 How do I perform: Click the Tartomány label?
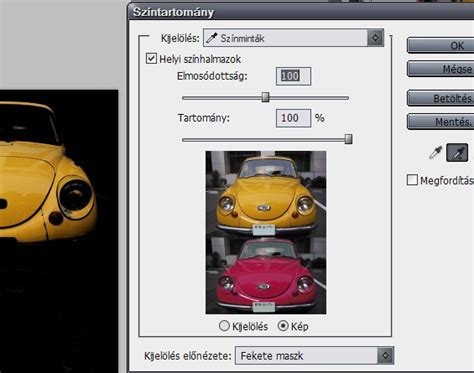click(x=204, y=118)
